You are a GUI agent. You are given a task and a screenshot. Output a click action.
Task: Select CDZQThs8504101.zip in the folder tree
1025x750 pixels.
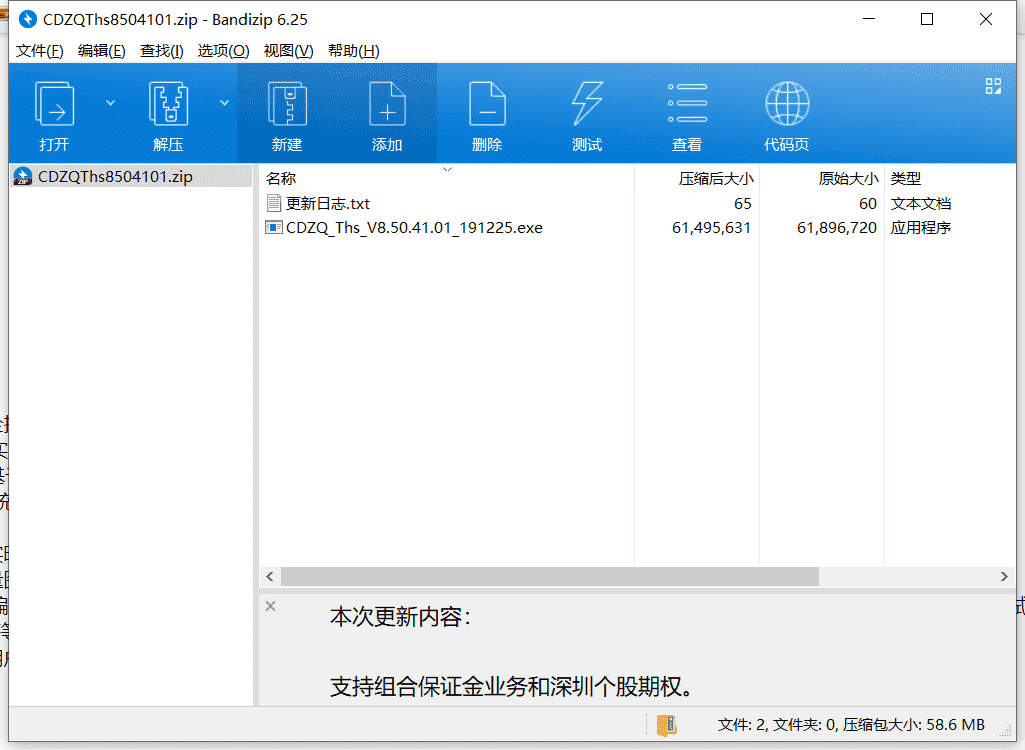[x=131, y=177]
